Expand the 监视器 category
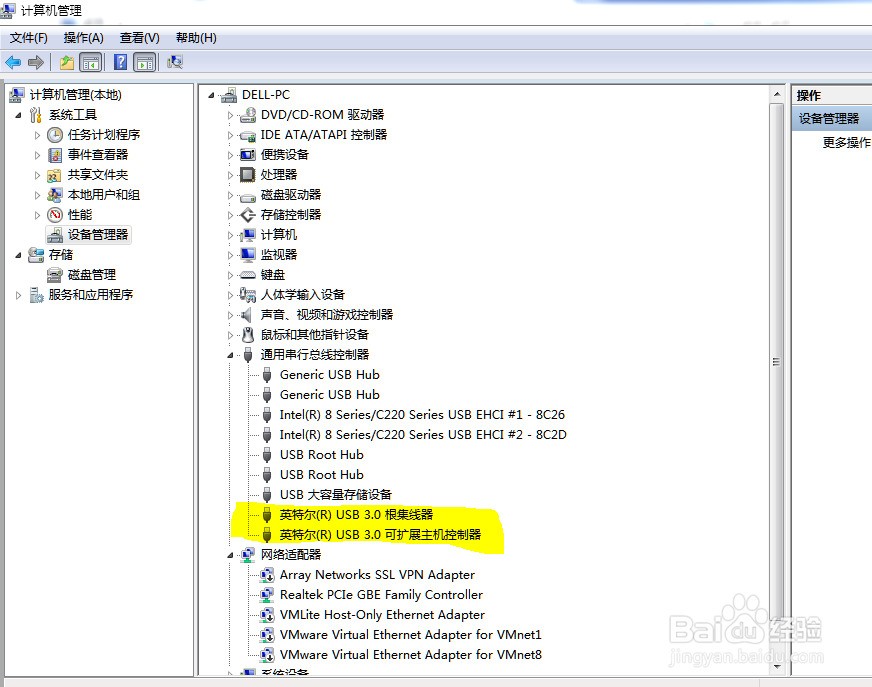The width and height of the screenshot is (872, 687). 230,255
